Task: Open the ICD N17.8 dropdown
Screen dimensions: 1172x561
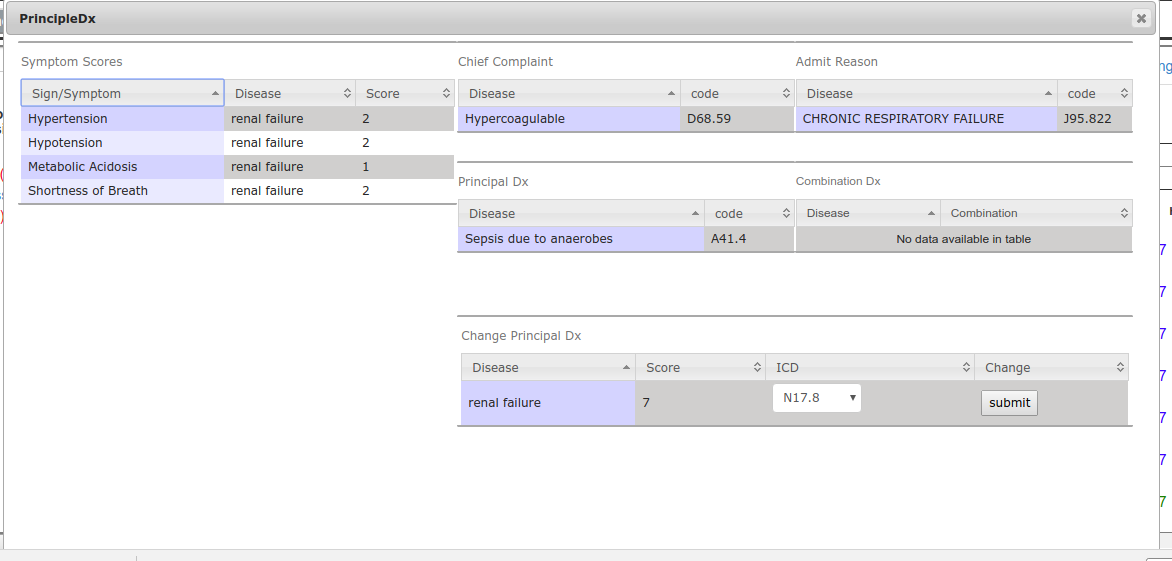Action: click(x=817, y=398)
